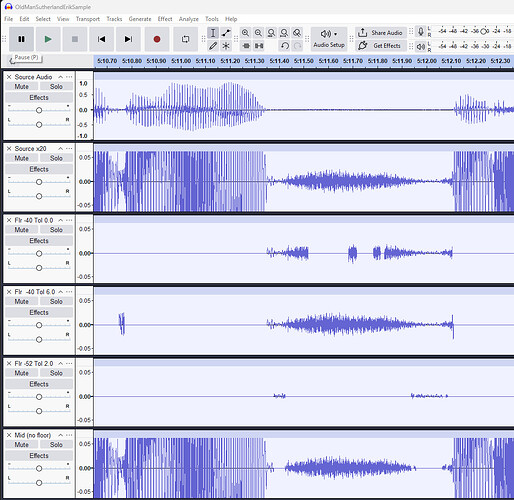Viewport: 514px width, 500px height.
Task: Click the Record button
Action: 157,39
